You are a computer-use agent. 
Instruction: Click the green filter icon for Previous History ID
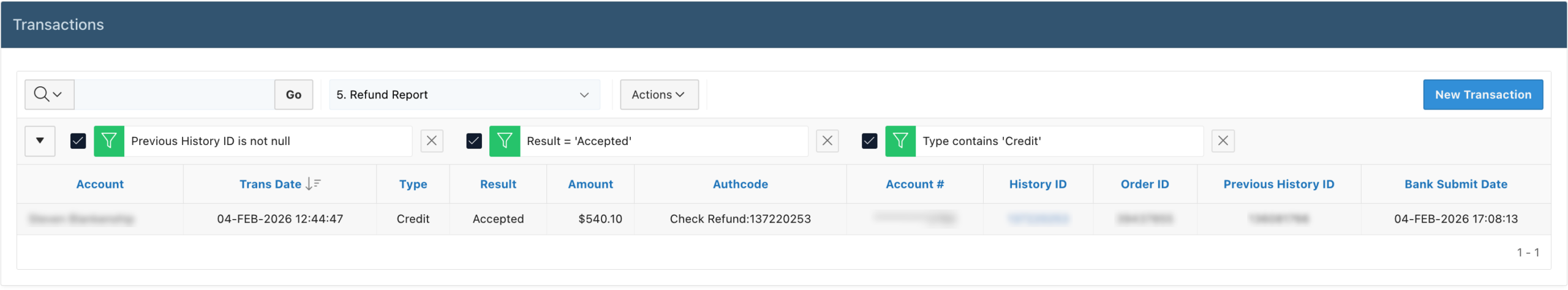[x=109, y=141]
